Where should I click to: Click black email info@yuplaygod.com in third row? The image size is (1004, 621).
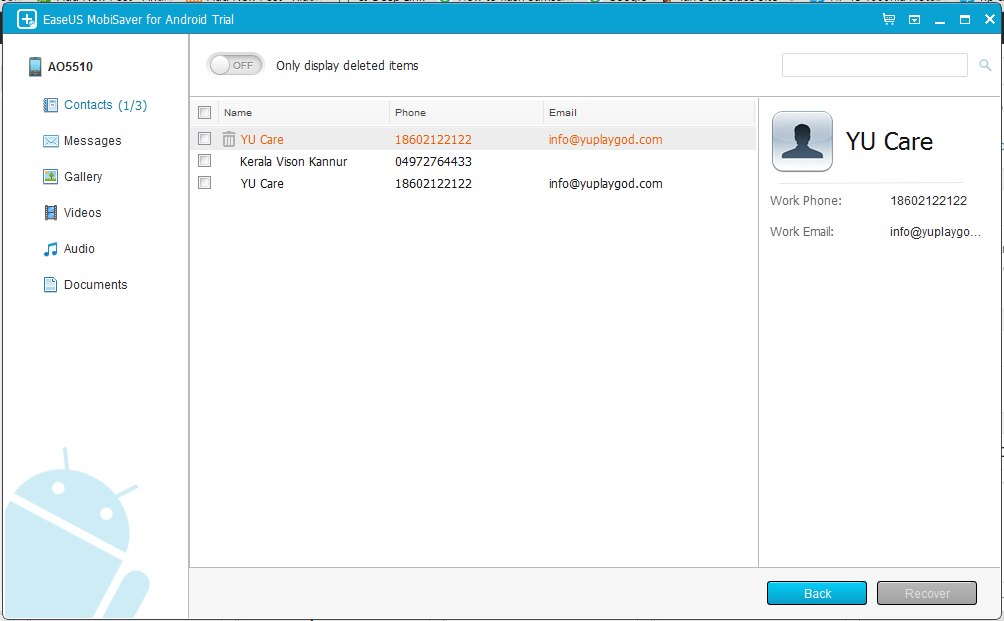(x=605, y=184)
